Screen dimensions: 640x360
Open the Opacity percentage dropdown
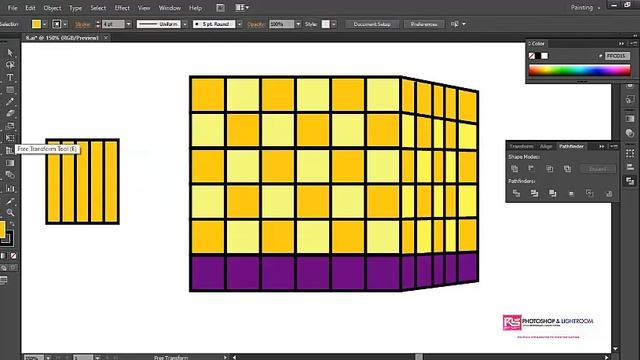pyautogui.click(x=298, y=24)
